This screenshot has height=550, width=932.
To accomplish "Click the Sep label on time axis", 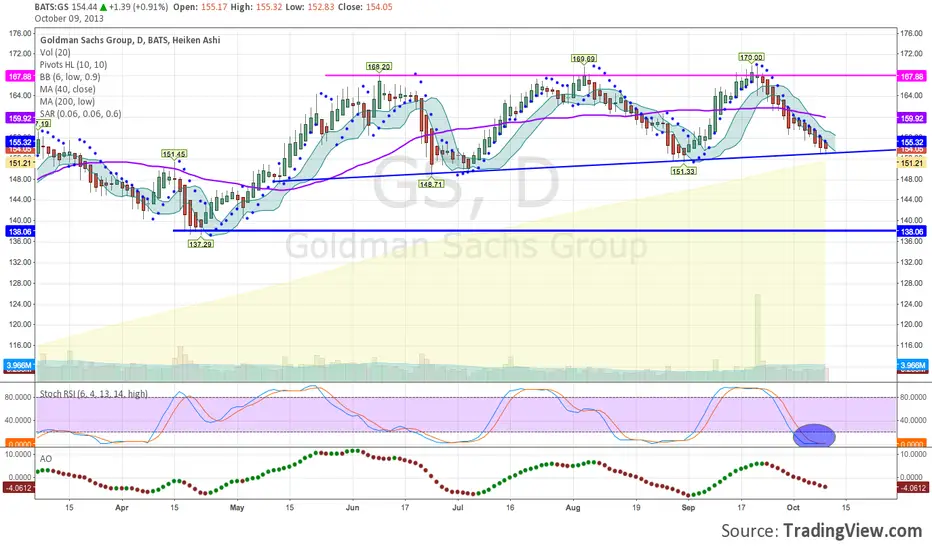I will 688,508.
